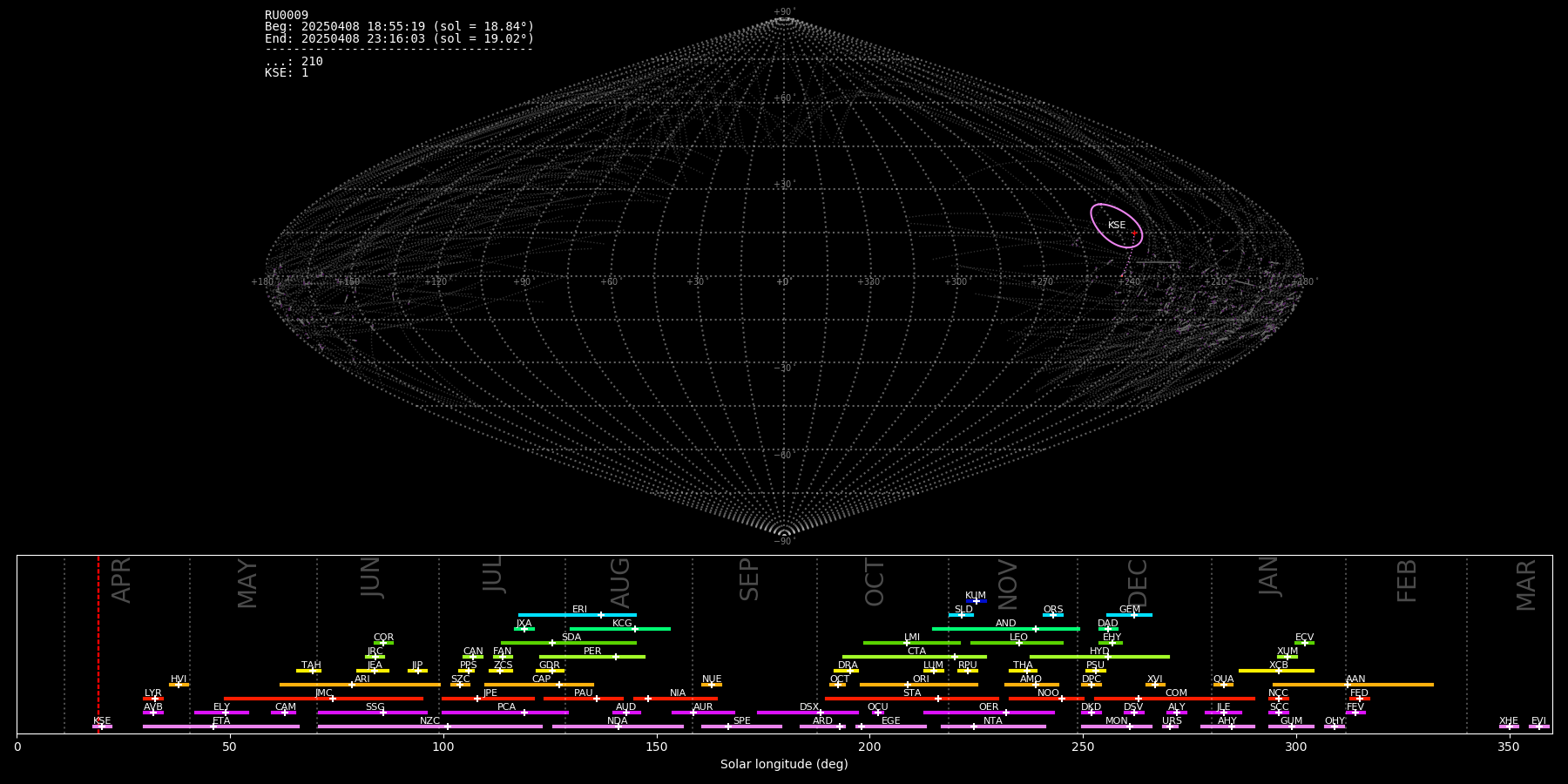Select the LYR shower label
Image resolution: width=1568 pixels, height=784 pixels.
[x=153, y=693]
